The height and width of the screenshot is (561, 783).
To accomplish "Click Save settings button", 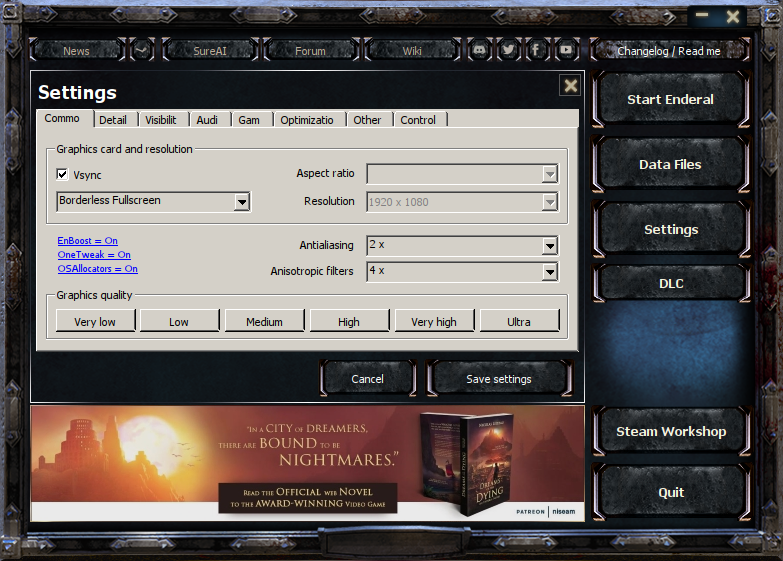I will (x=499, y=379).
